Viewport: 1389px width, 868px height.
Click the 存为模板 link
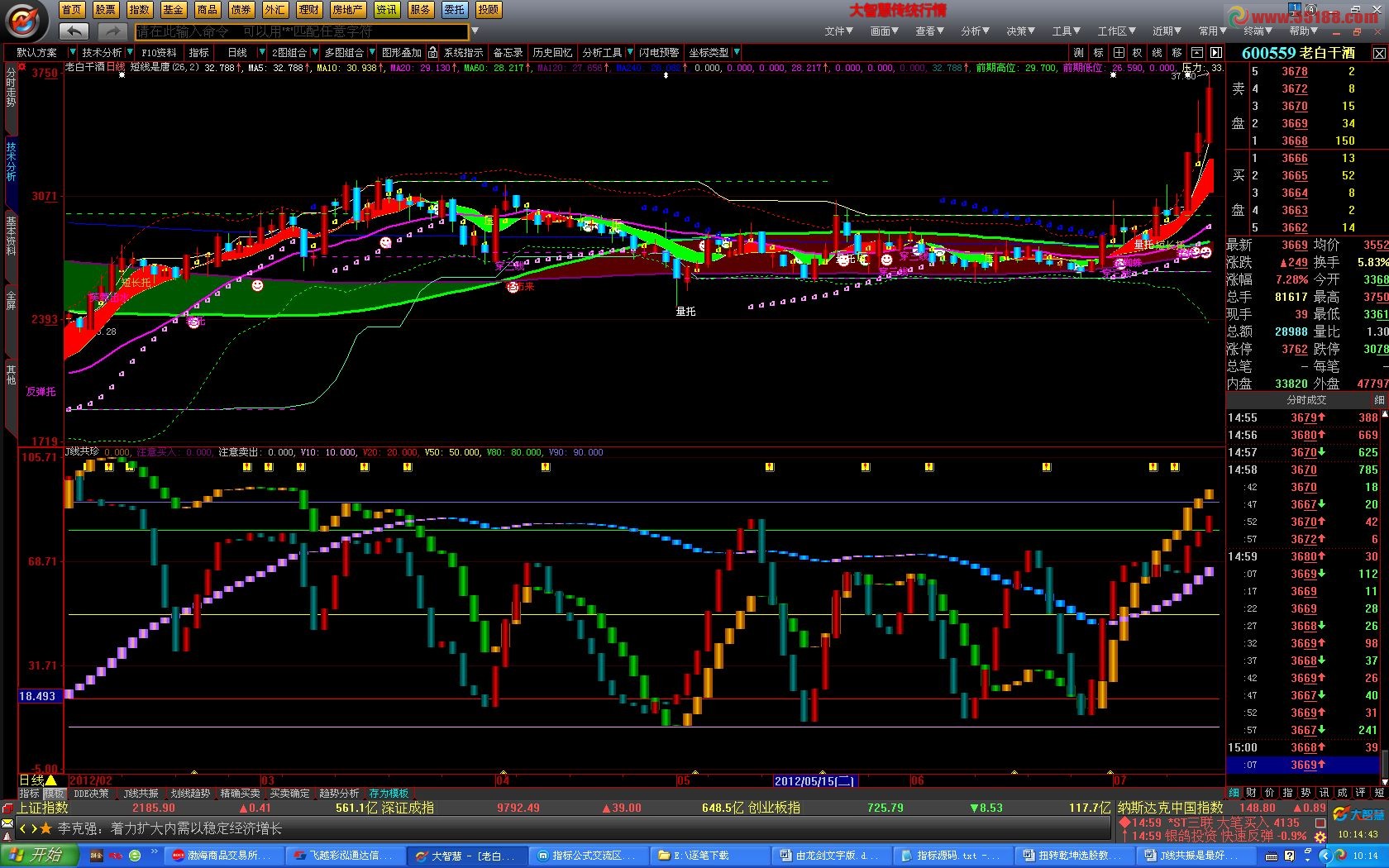pos(389,794)
